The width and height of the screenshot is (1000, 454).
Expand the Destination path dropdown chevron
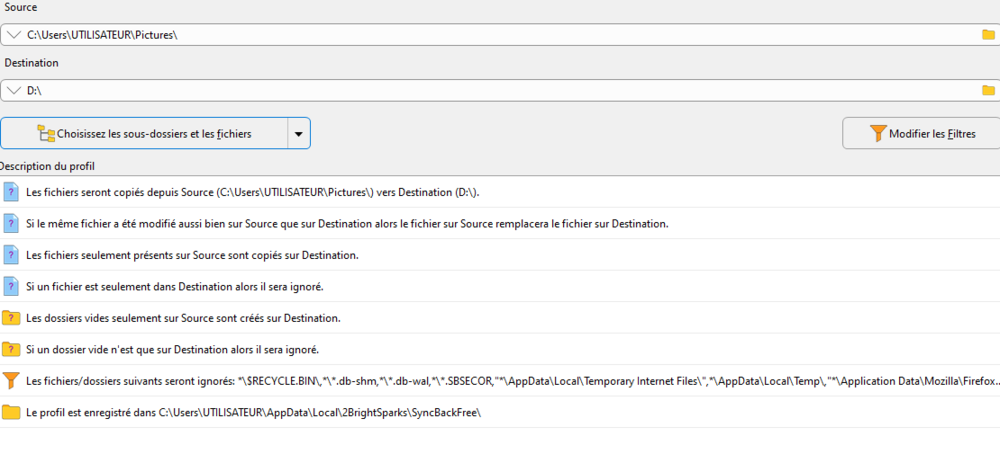[x=12, y=91]
